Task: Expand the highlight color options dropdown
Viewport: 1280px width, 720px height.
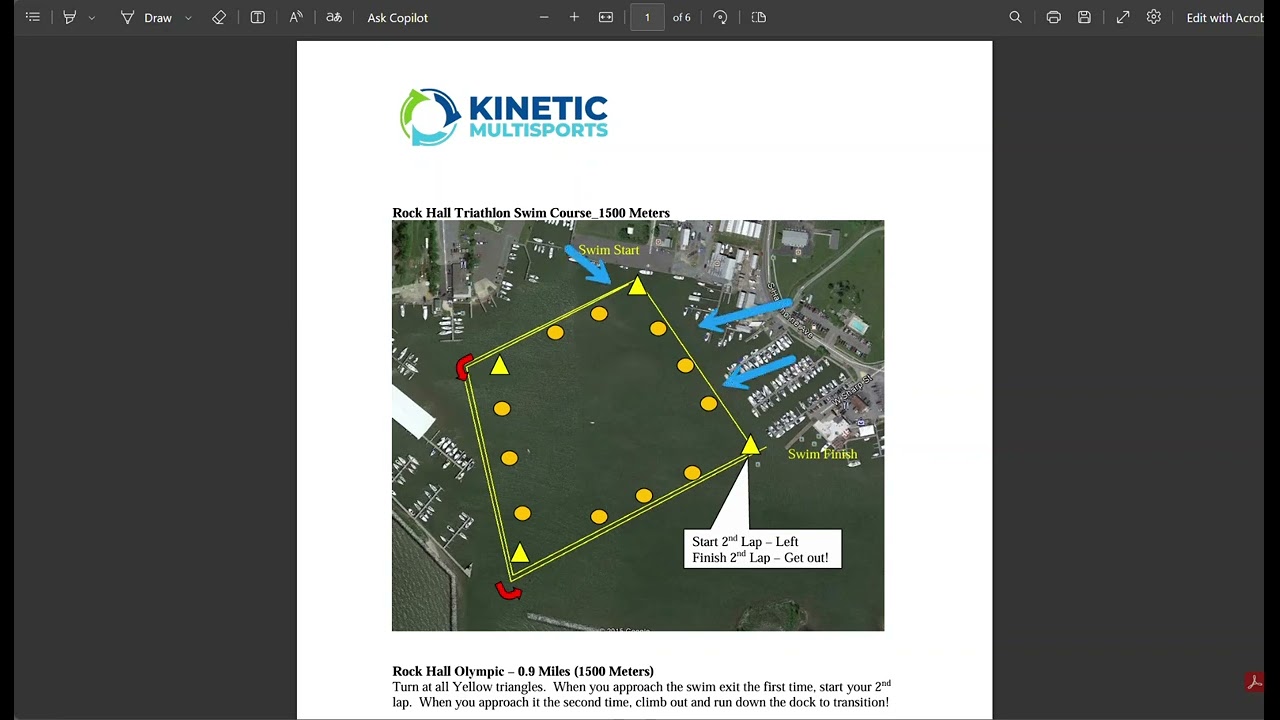Action: click(92, 17)
